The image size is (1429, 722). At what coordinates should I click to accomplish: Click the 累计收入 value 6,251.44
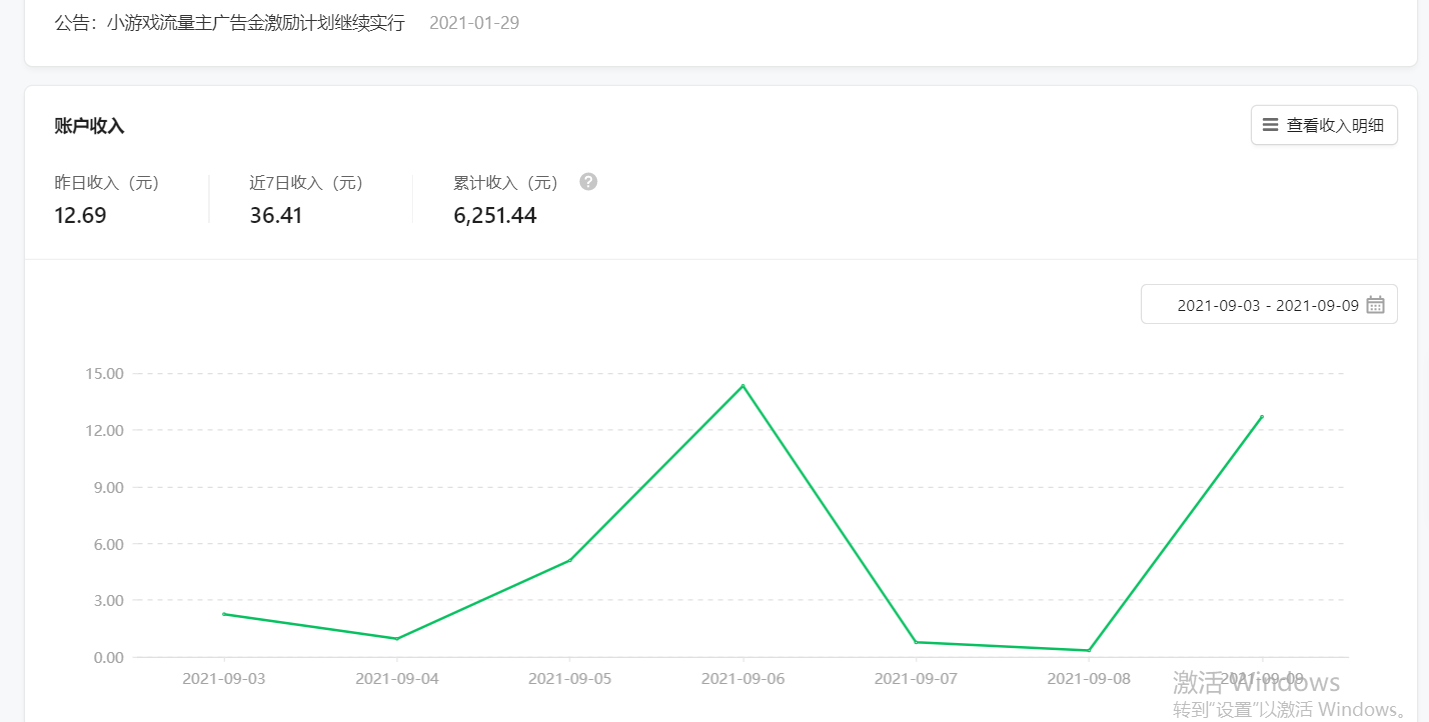pyautogui.click(x=495, y=216)
